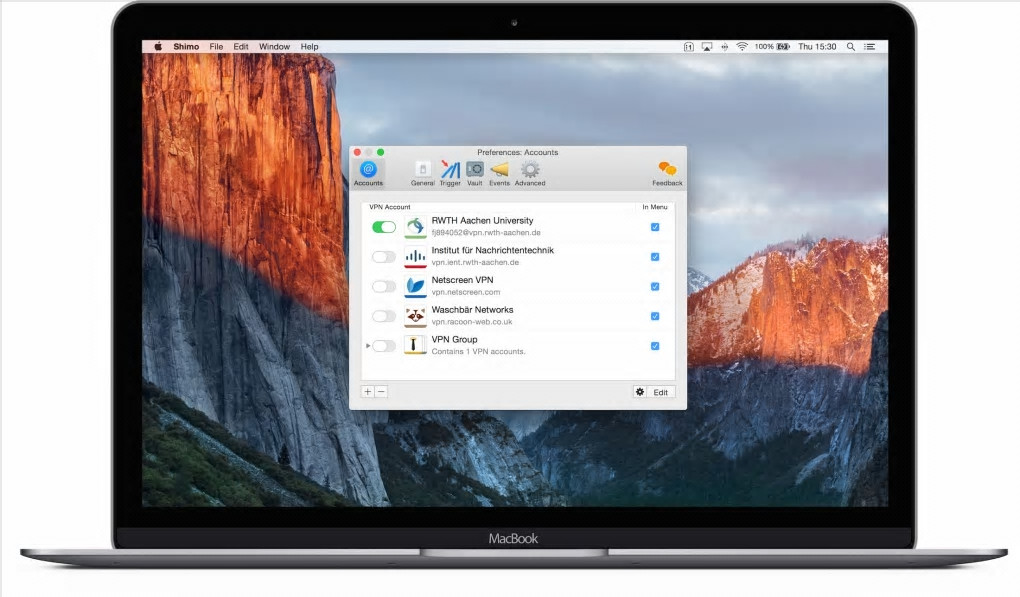Open the Advanced preferences gear
The image size is (1020, 597).
tap(530, 173)
